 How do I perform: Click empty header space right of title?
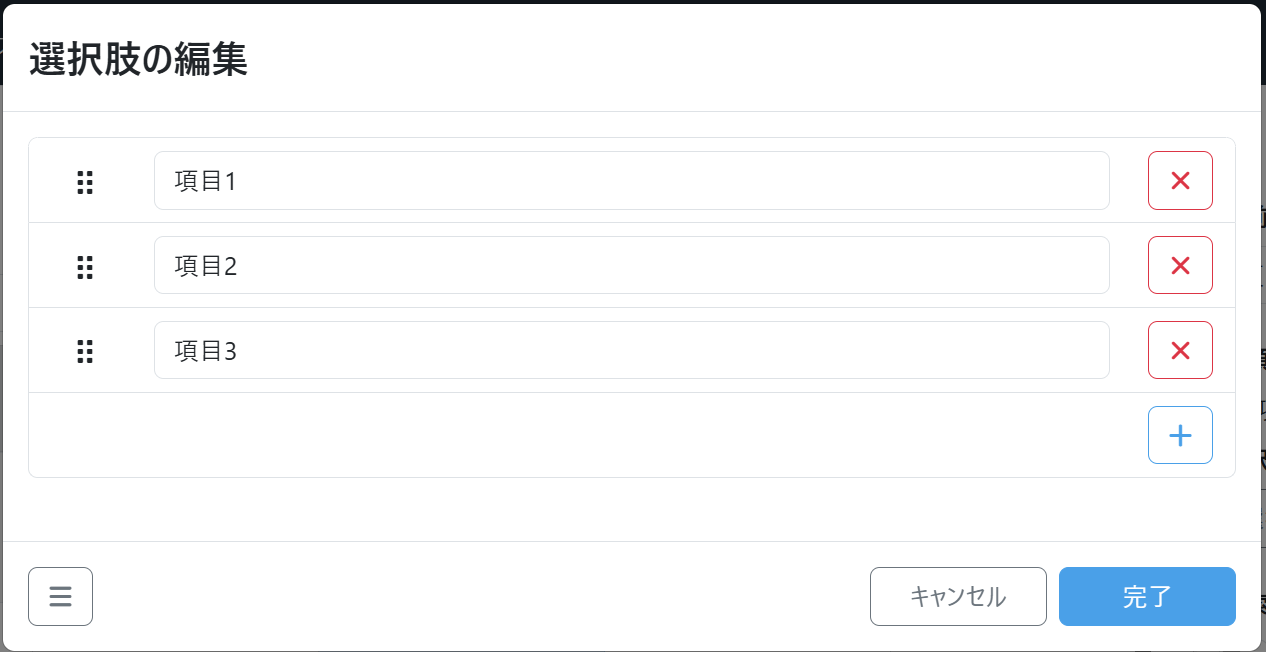click(x=750, y=60)
